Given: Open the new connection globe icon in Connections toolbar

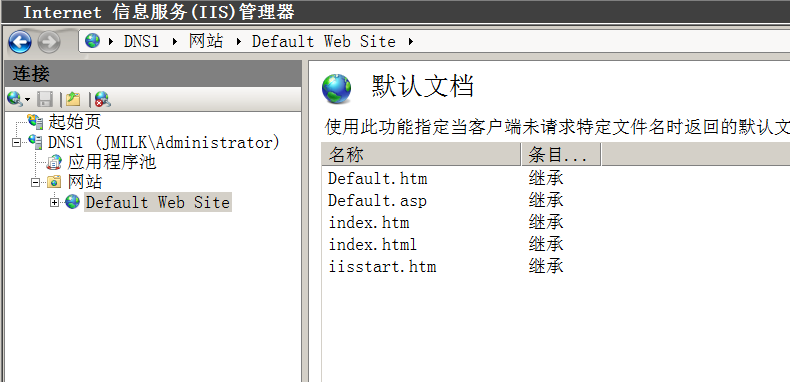Looking at the screenshot, I should tap(15, 99).
